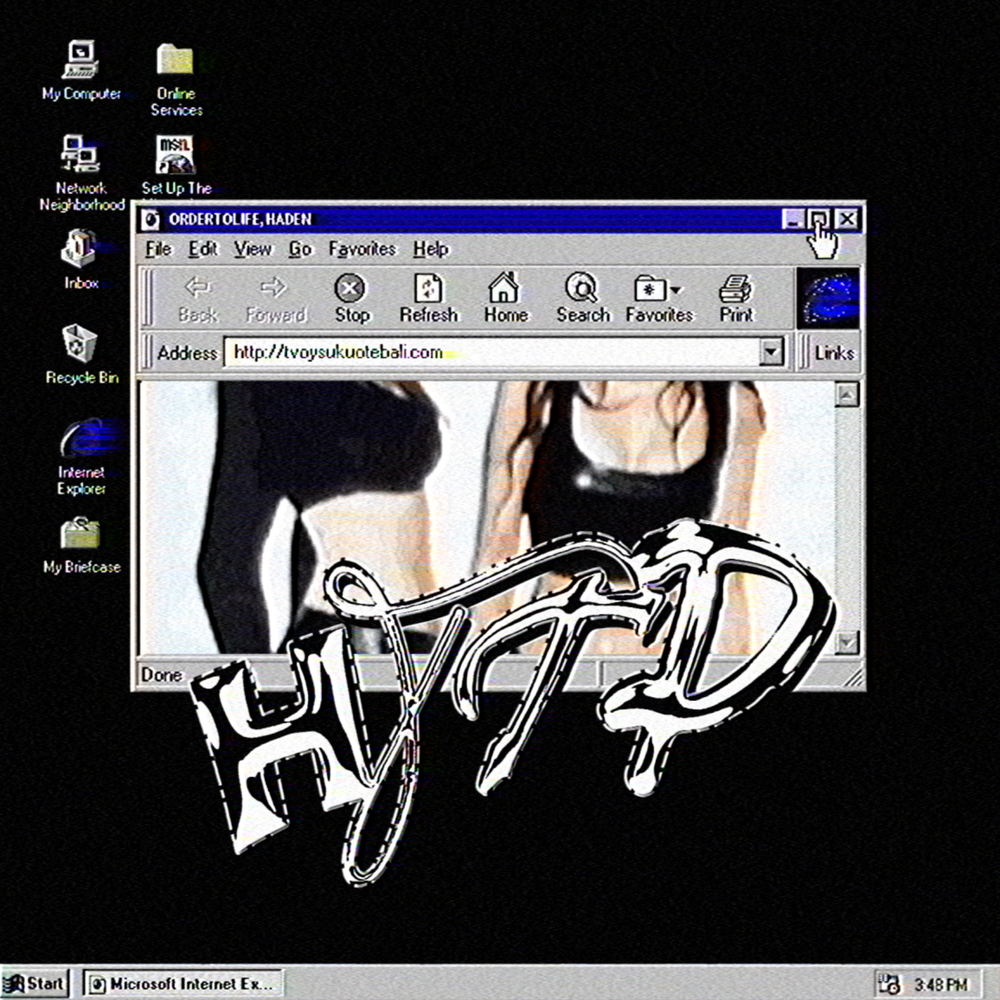Viewport: 1000px width, 1000px height.
Task: Select the My Computer desktop icon
Action: (x=80, y=60)
